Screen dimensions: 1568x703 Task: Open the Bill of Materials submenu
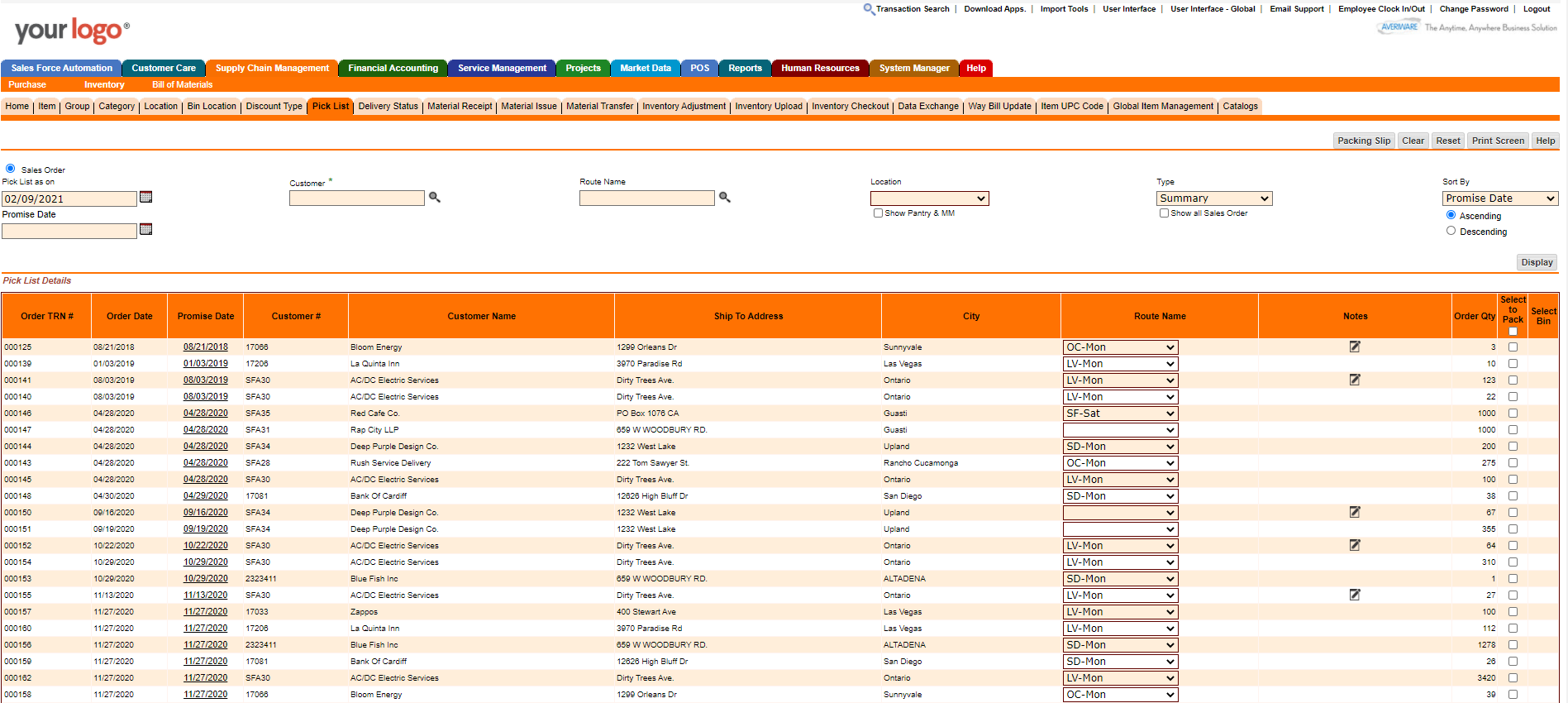point(182,84)
